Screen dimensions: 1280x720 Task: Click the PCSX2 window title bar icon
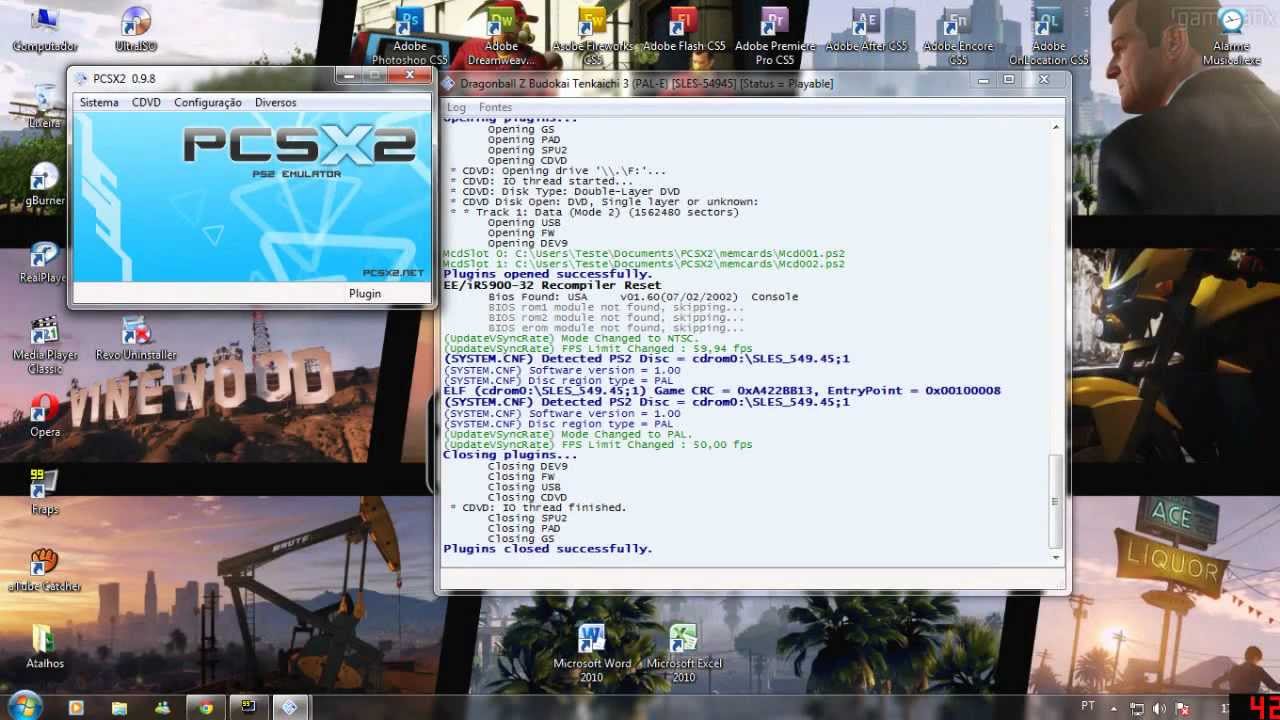[x=81, y=78]
